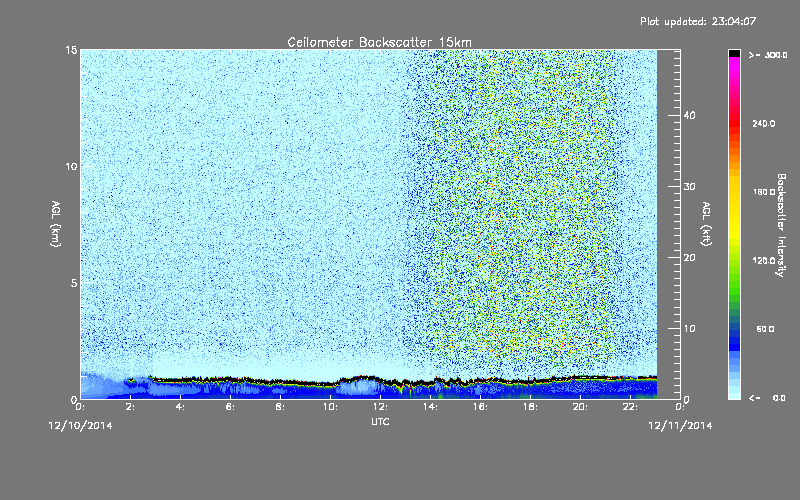Select the "AGL (km)" left axis label
The image size is (800, 500).
pos(56,223)
